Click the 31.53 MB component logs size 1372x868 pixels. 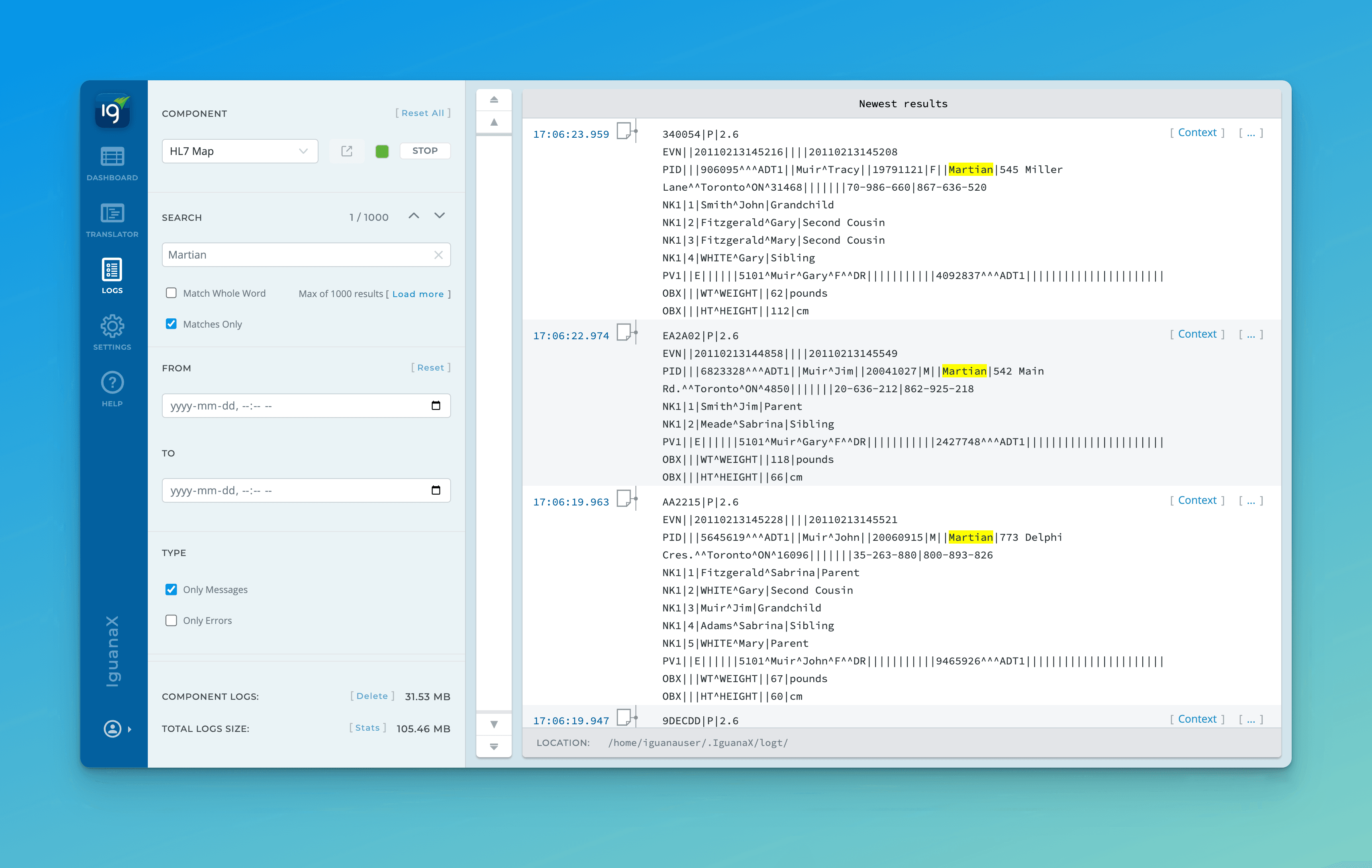click(x=427, y=697)
